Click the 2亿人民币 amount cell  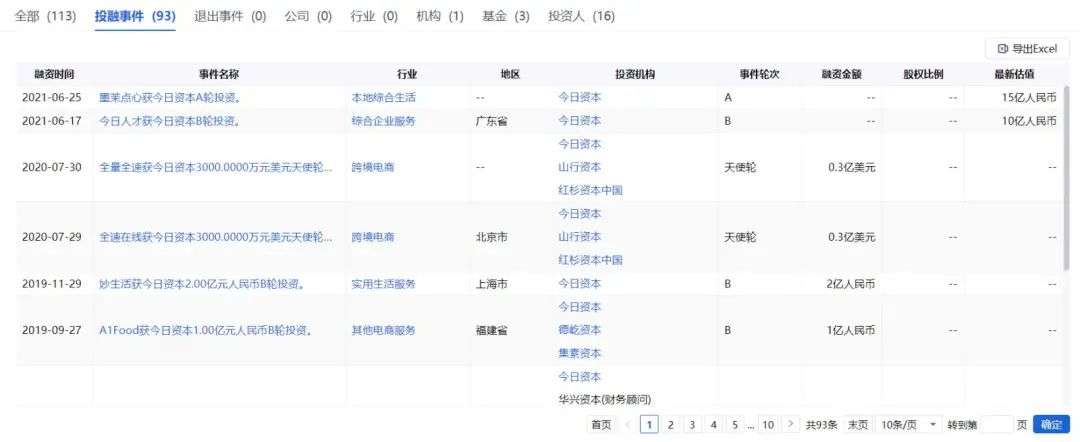pyautogui.click(x=851, y=284)
